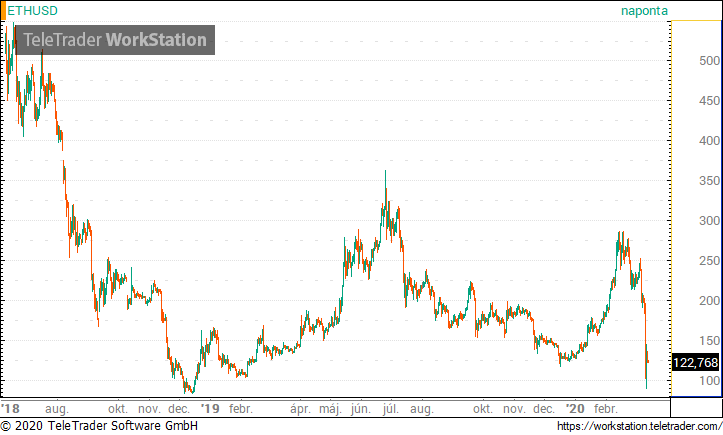Click the ETHUSD symbol label
Image resolution: width=723 pixels, height=435 pixels.
[x=32, y=11]
